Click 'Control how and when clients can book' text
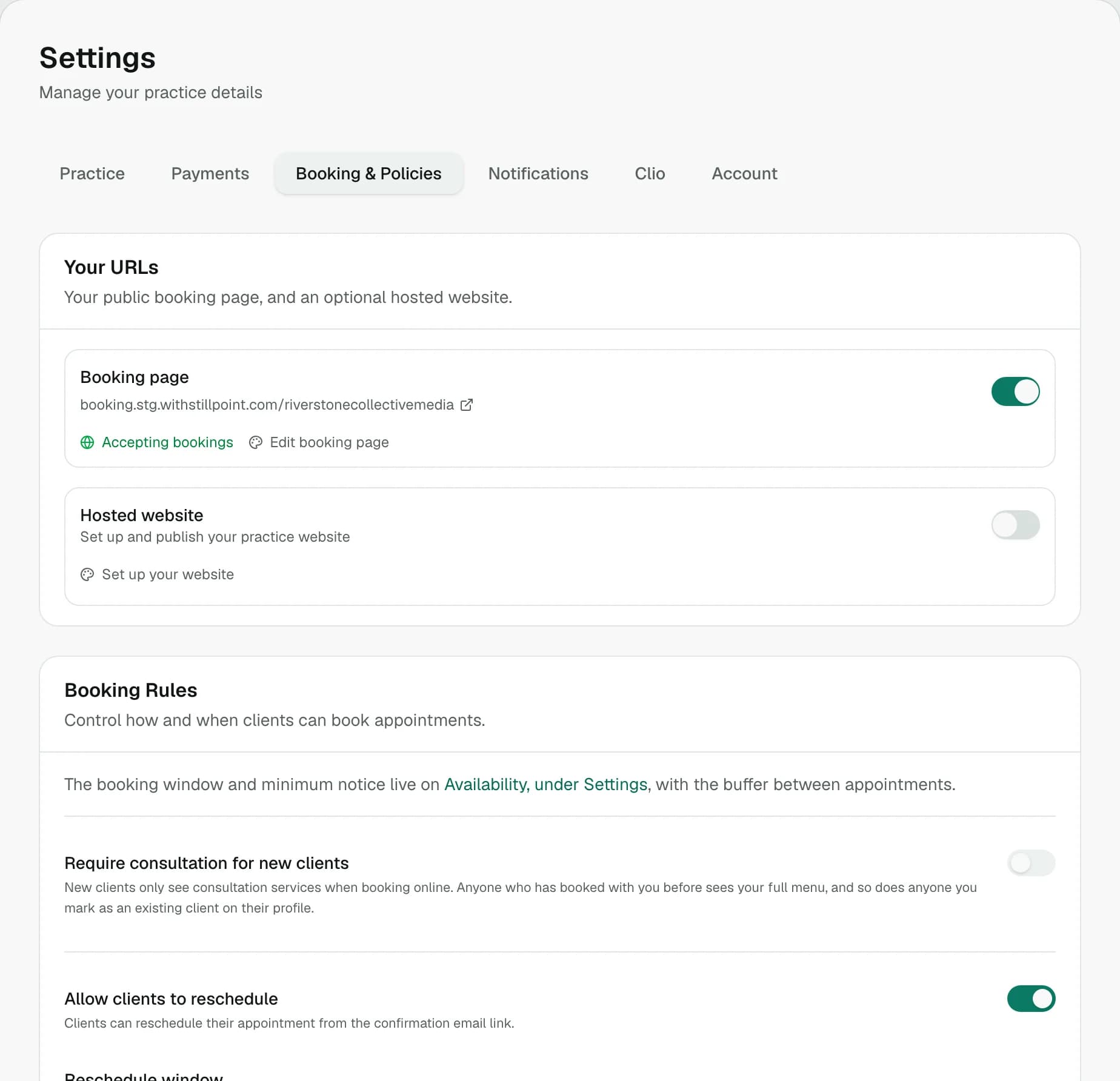 coord(275,720)
